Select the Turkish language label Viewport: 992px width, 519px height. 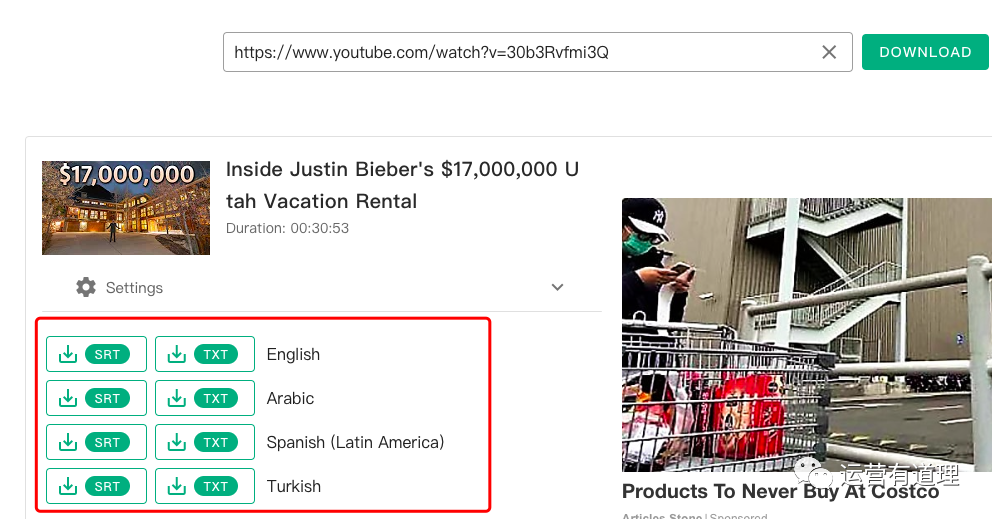[294, 486]
